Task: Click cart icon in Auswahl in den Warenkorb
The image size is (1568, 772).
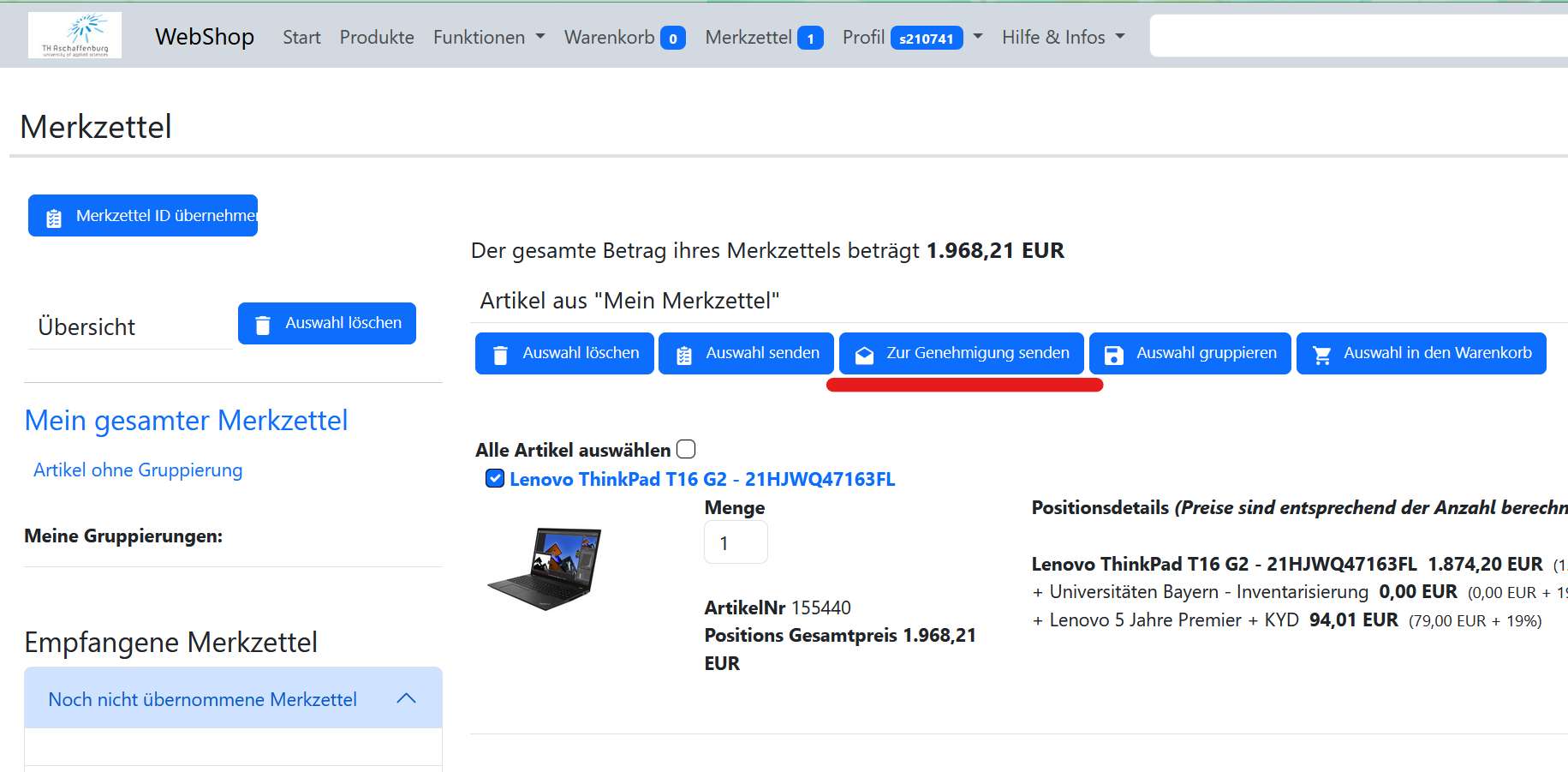Action: coord(1321,355)
